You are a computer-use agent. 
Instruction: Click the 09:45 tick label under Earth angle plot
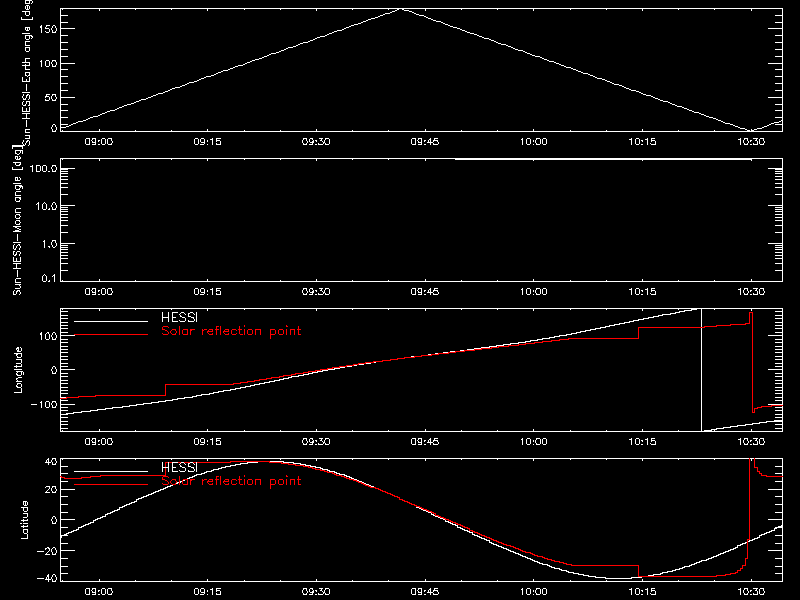[x=424, y=141]
